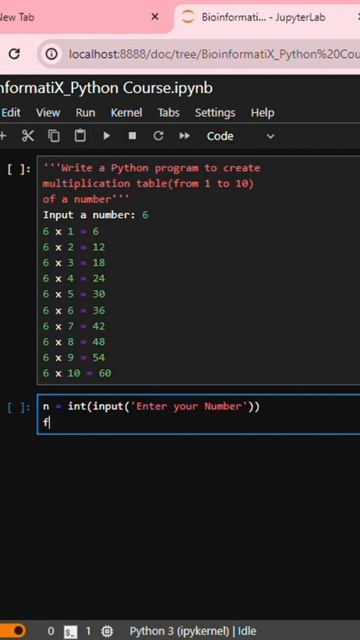The width and height of the screenshot is (360, 640).
Task: Open the Code cell type dropdown
Action: (x=240, y=136)
